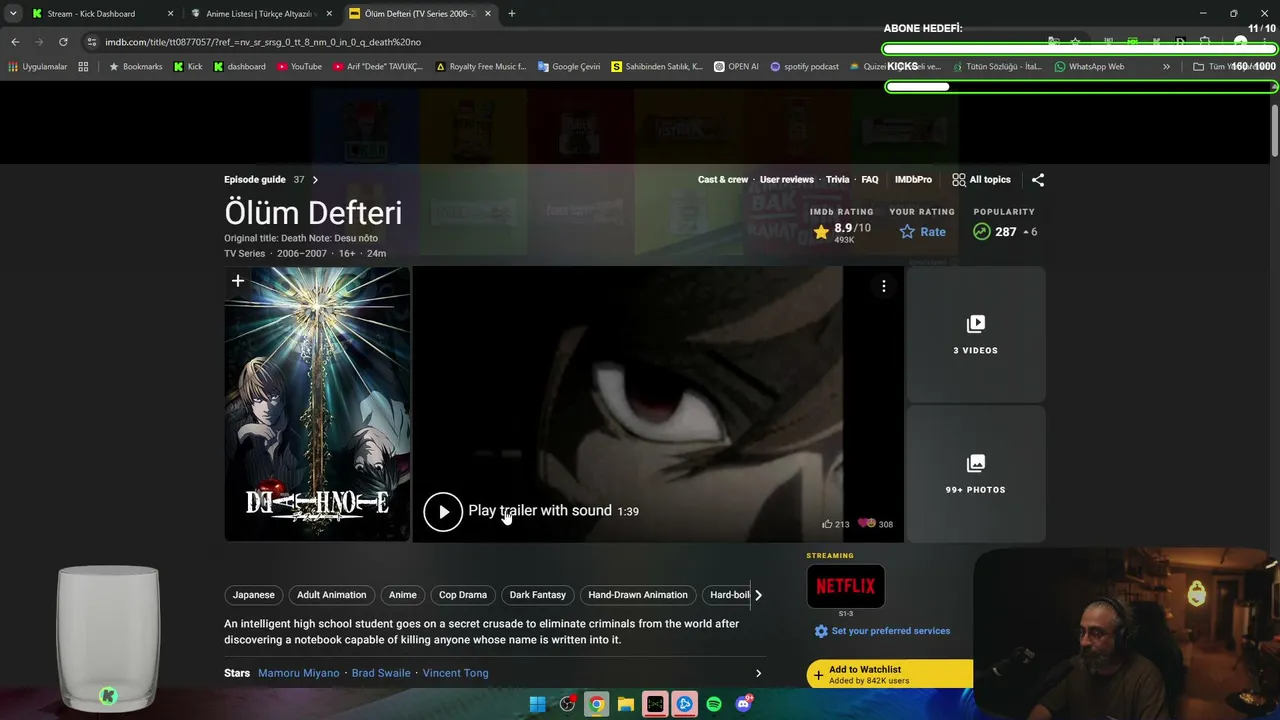View site information icon in address bar
Screen dimensions: 1280x720
point(92,42)
